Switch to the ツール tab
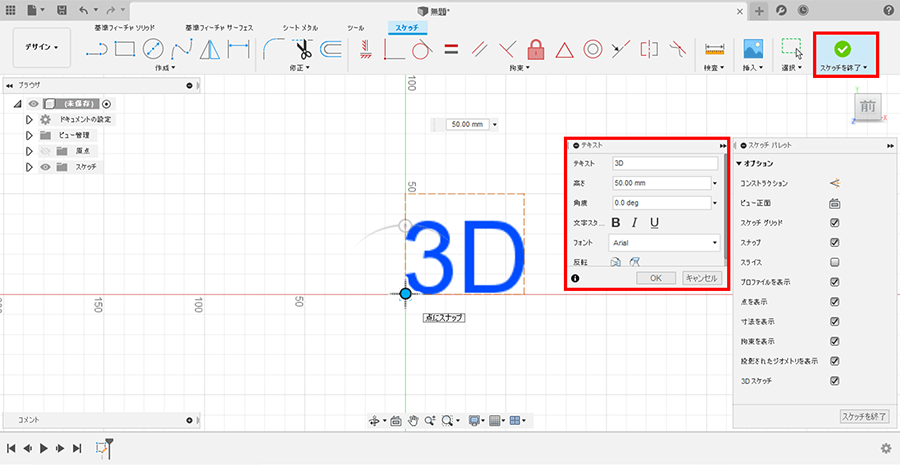The height and width of the screenshot is (465, 900). [355, 26]
